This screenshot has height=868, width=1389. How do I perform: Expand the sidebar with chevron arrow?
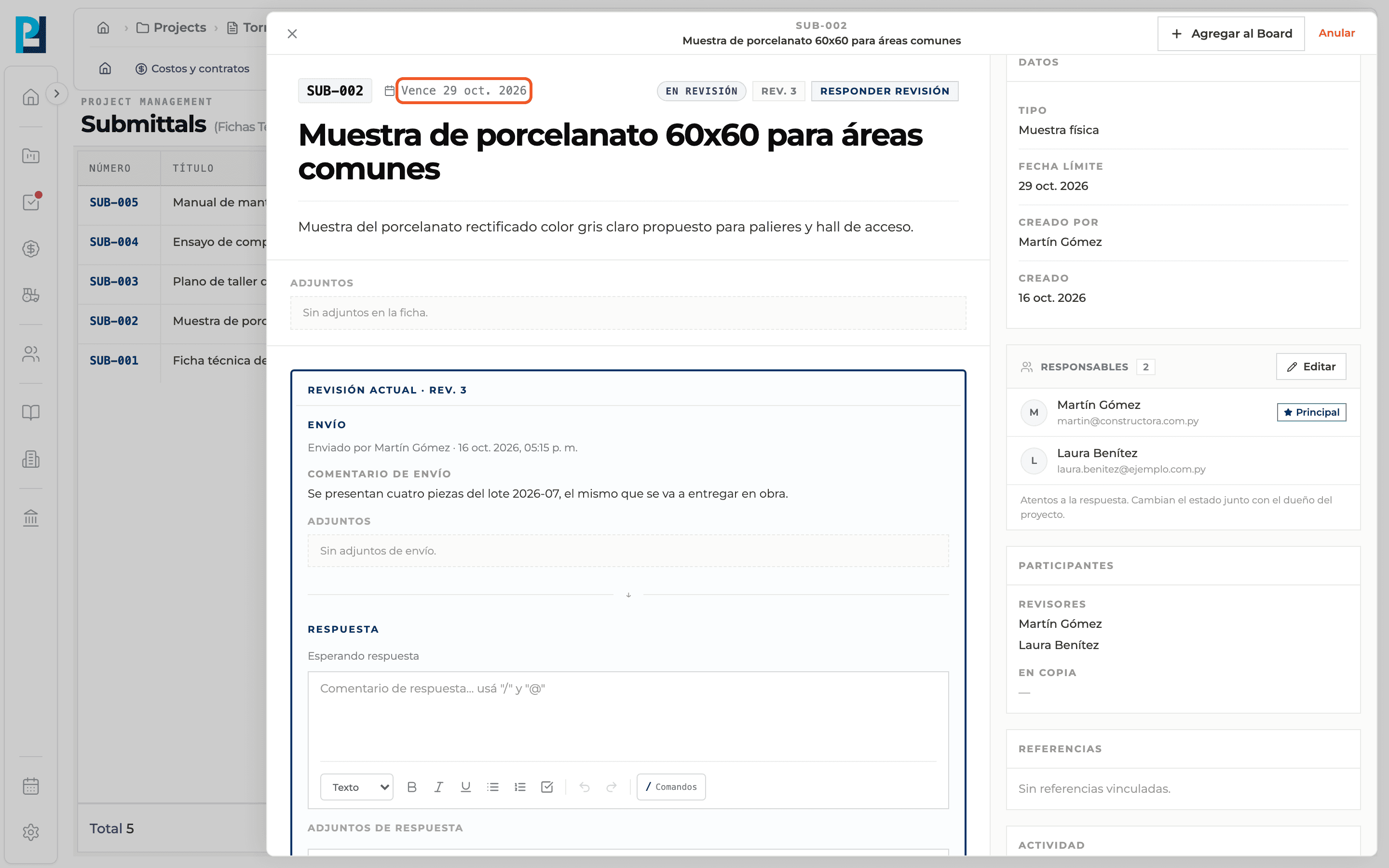[56, 94]
